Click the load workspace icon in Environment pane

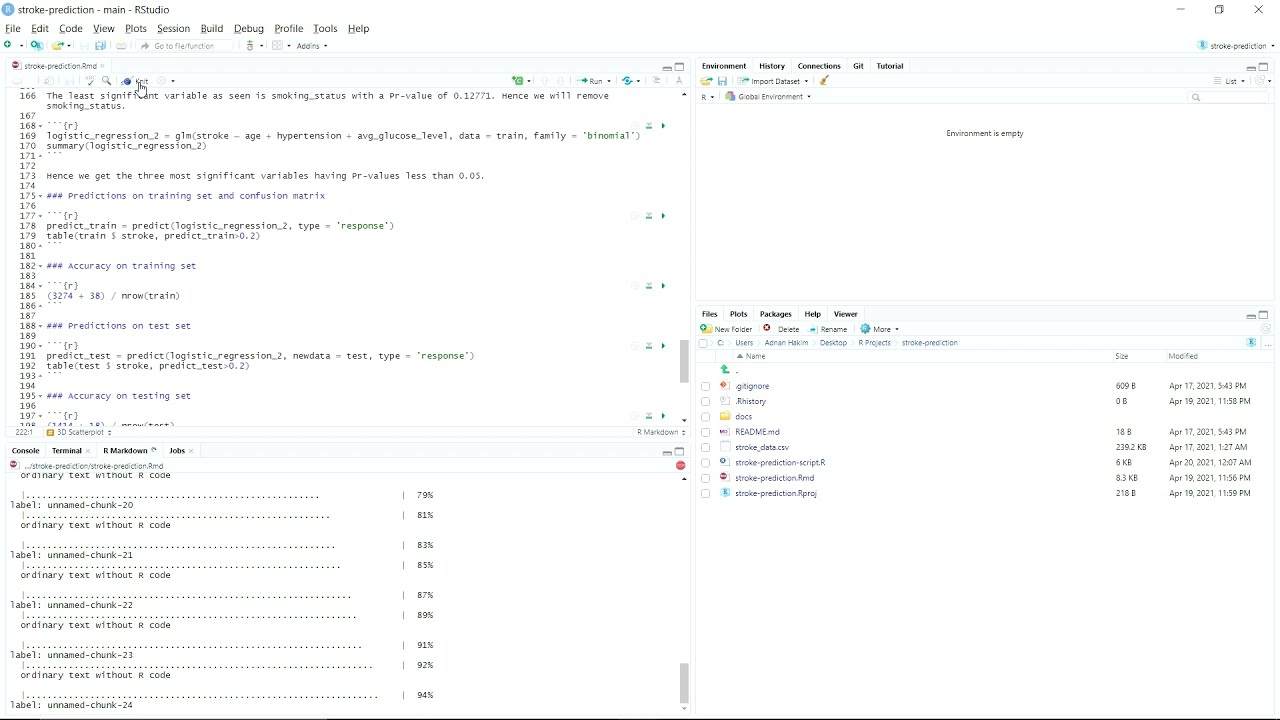(x=706, y=81)
